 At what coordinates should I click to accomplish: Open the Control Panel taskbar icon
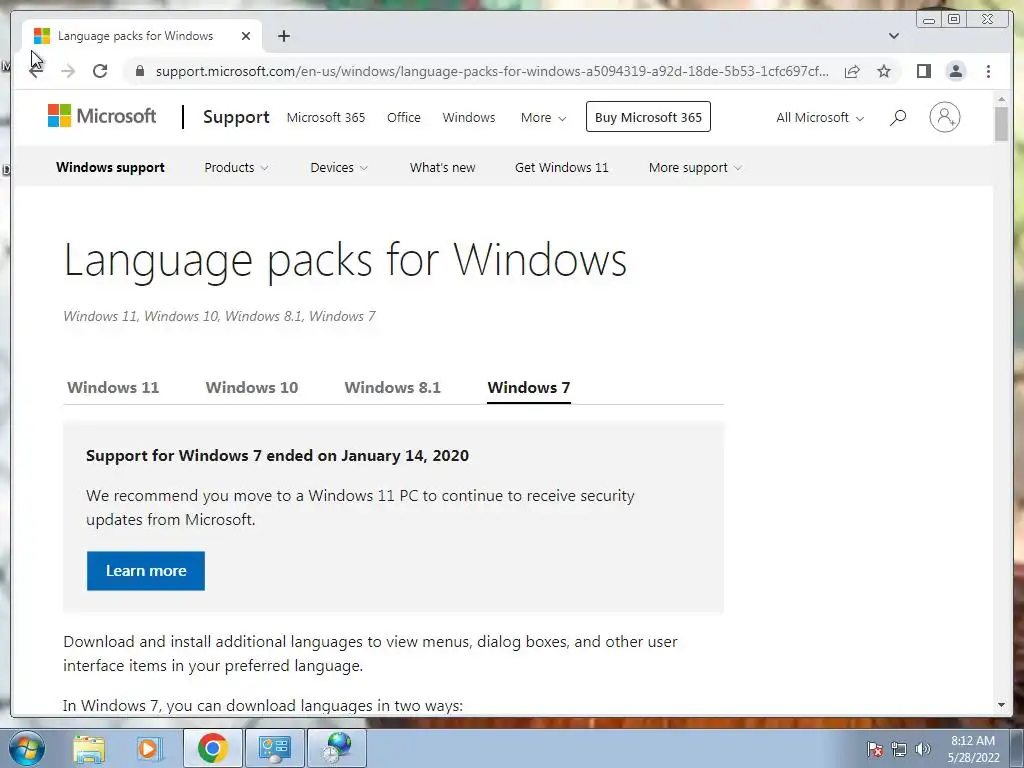[274, 748]
